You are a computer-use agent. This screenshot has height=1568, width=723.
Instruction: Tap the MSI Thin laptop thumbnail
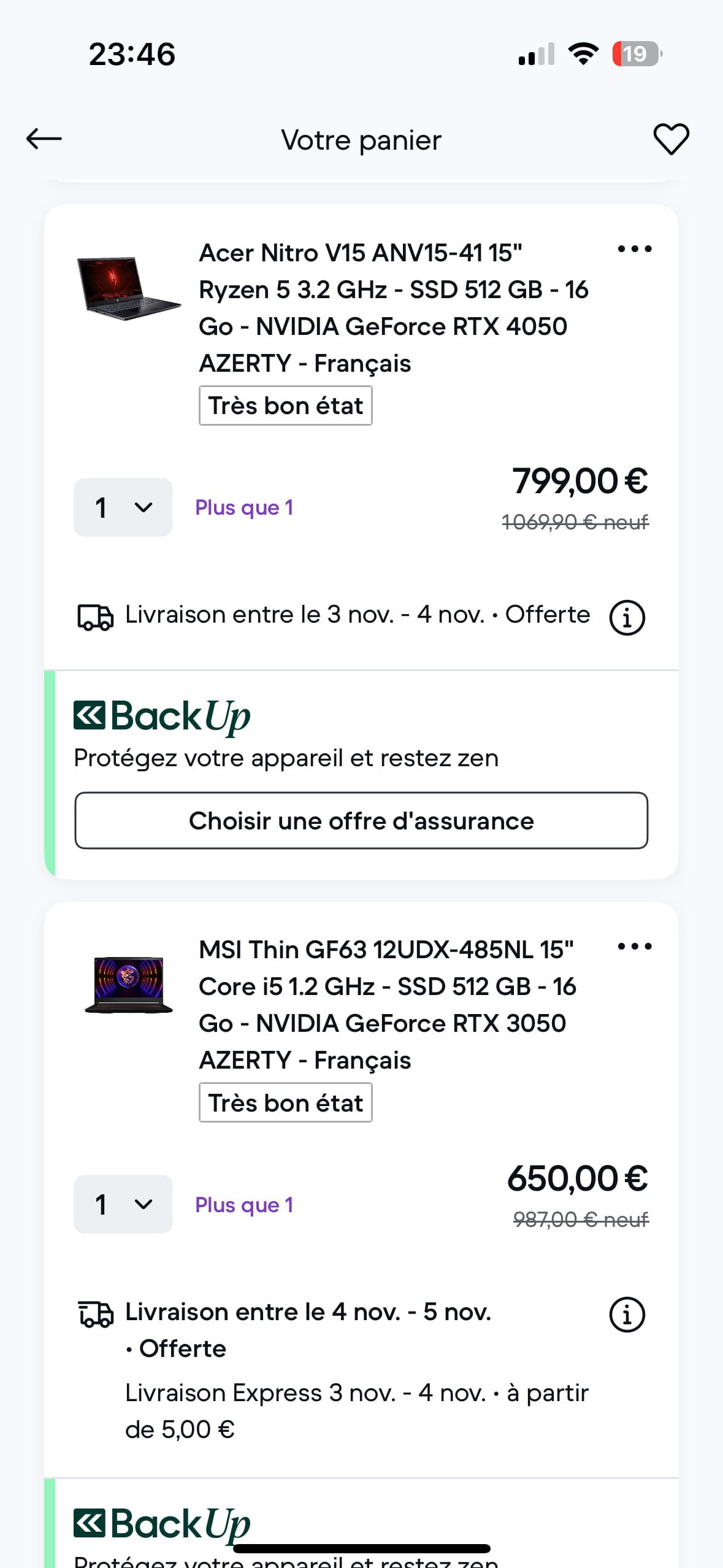tap(129, 985)
